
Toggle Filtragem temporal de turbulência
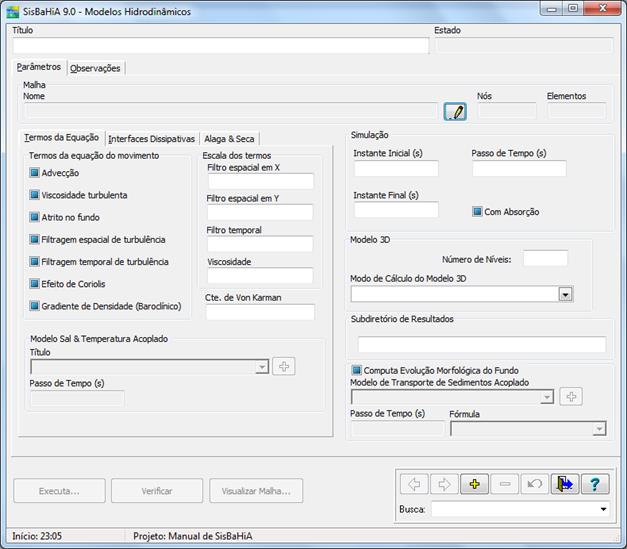coord(35,262)
